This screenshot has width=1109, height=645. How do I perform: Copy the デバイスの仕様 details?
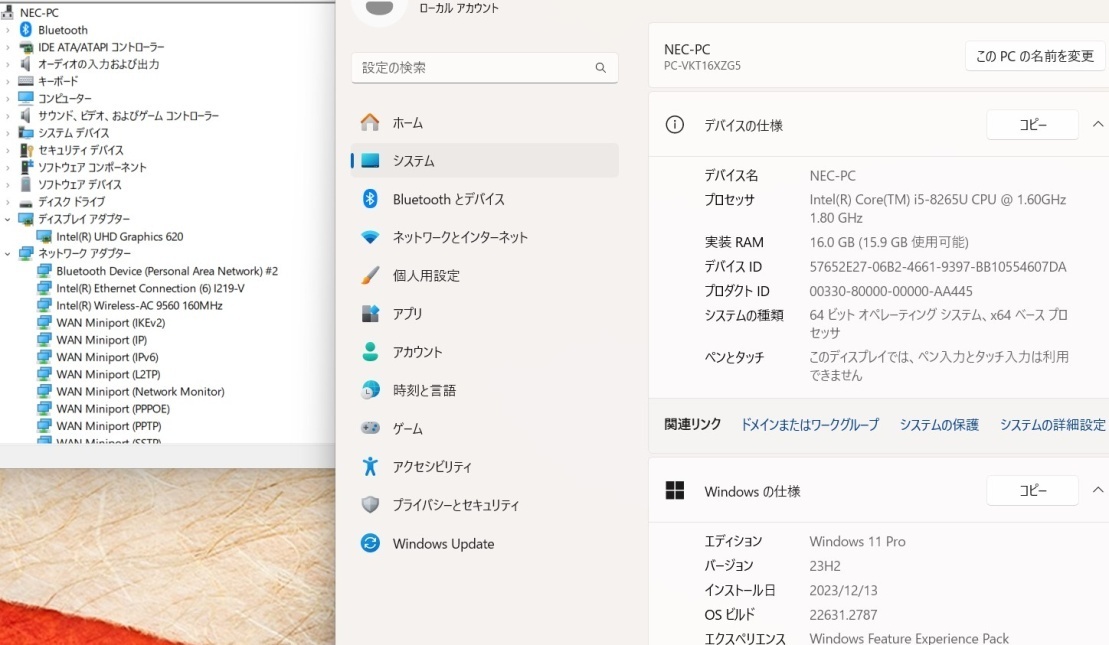(x=1033, y=124)
